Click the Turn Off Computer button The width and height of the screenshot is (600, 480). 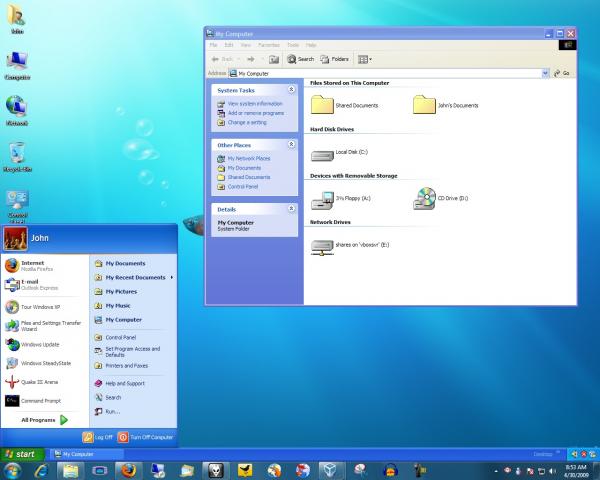[x=146, y=437]
